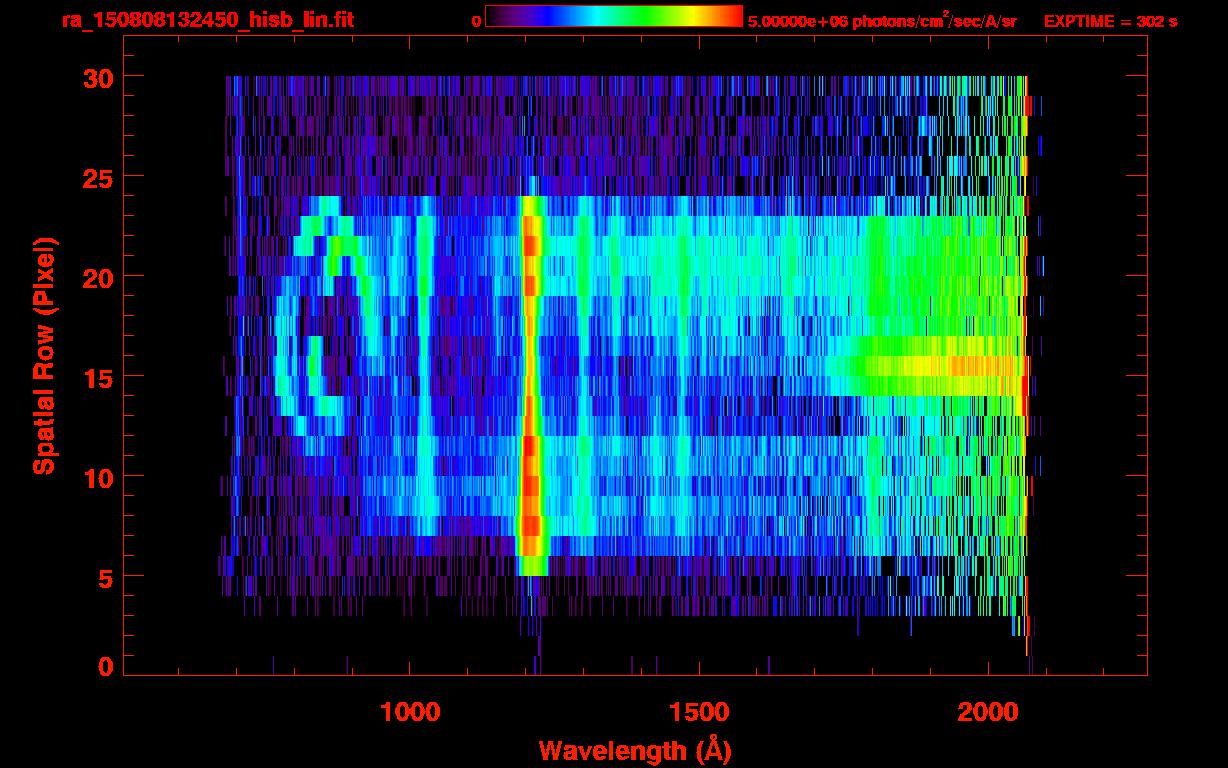This screenshot has height=768, width=1228.
Task: Click the x-axis tick label 2000
Action: pos(990,712)
